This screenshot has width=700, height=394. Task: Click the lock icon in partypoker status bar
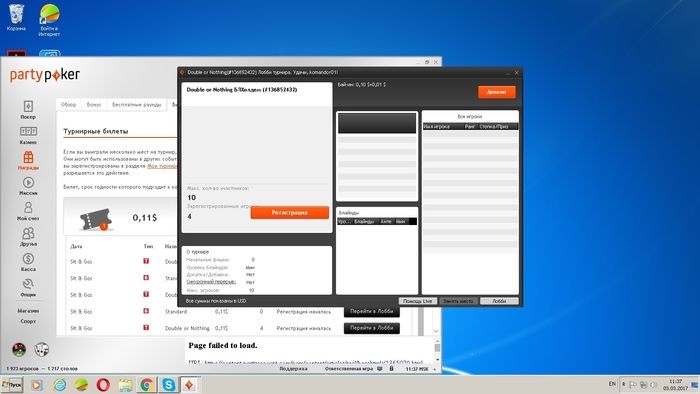pyautogui.click(x=392, y=369)
